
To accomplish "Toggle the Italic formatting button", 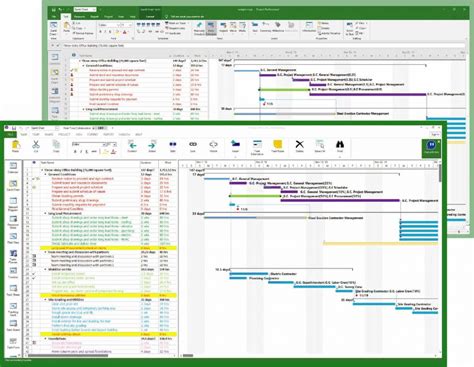I will (x=81, y=152).
